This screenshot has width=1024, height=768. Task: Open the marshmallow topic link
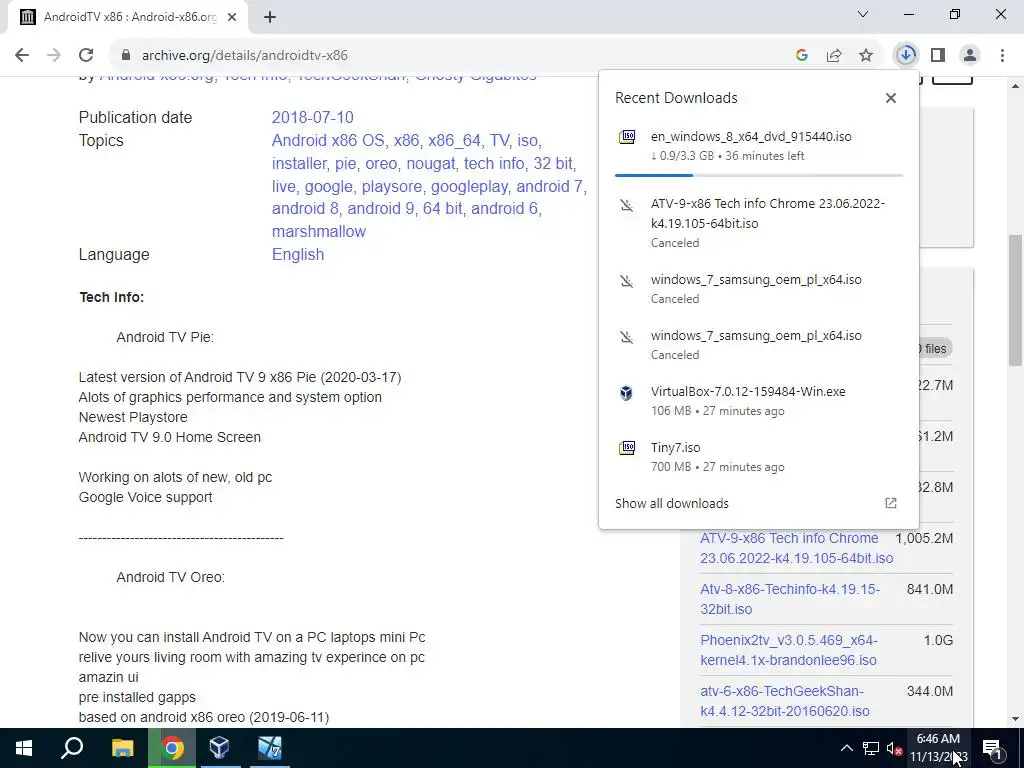pyautogui.click(x=319, y=231)
